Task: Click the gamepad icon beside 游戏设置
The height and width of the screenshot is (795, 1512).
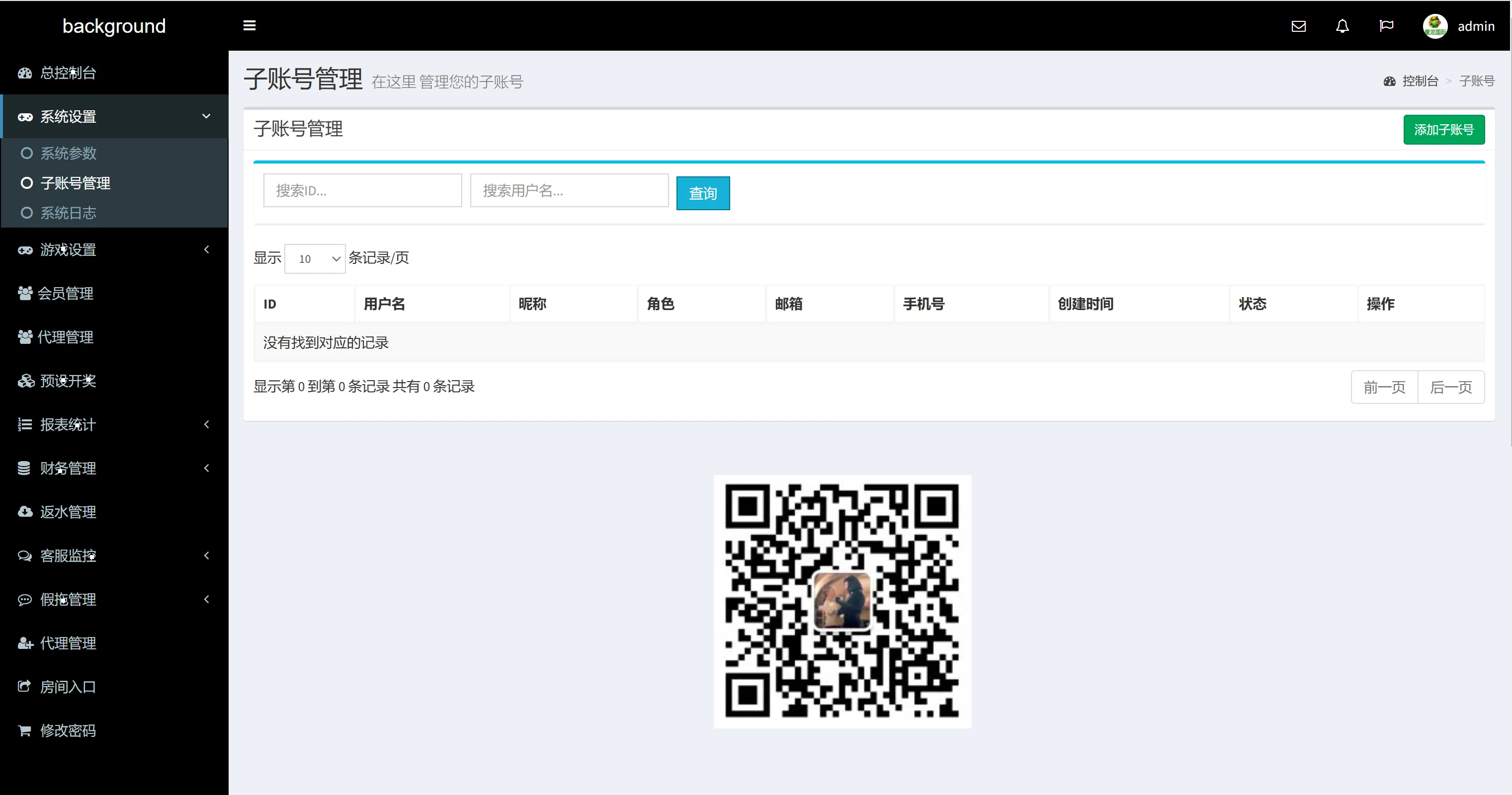Action: coord(25,250)
